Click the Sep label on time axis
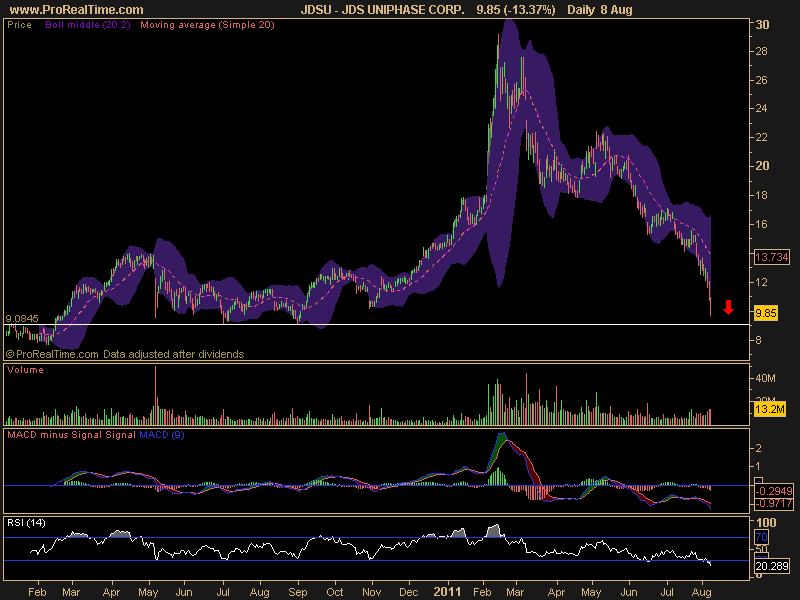 (x=298, y=592)
